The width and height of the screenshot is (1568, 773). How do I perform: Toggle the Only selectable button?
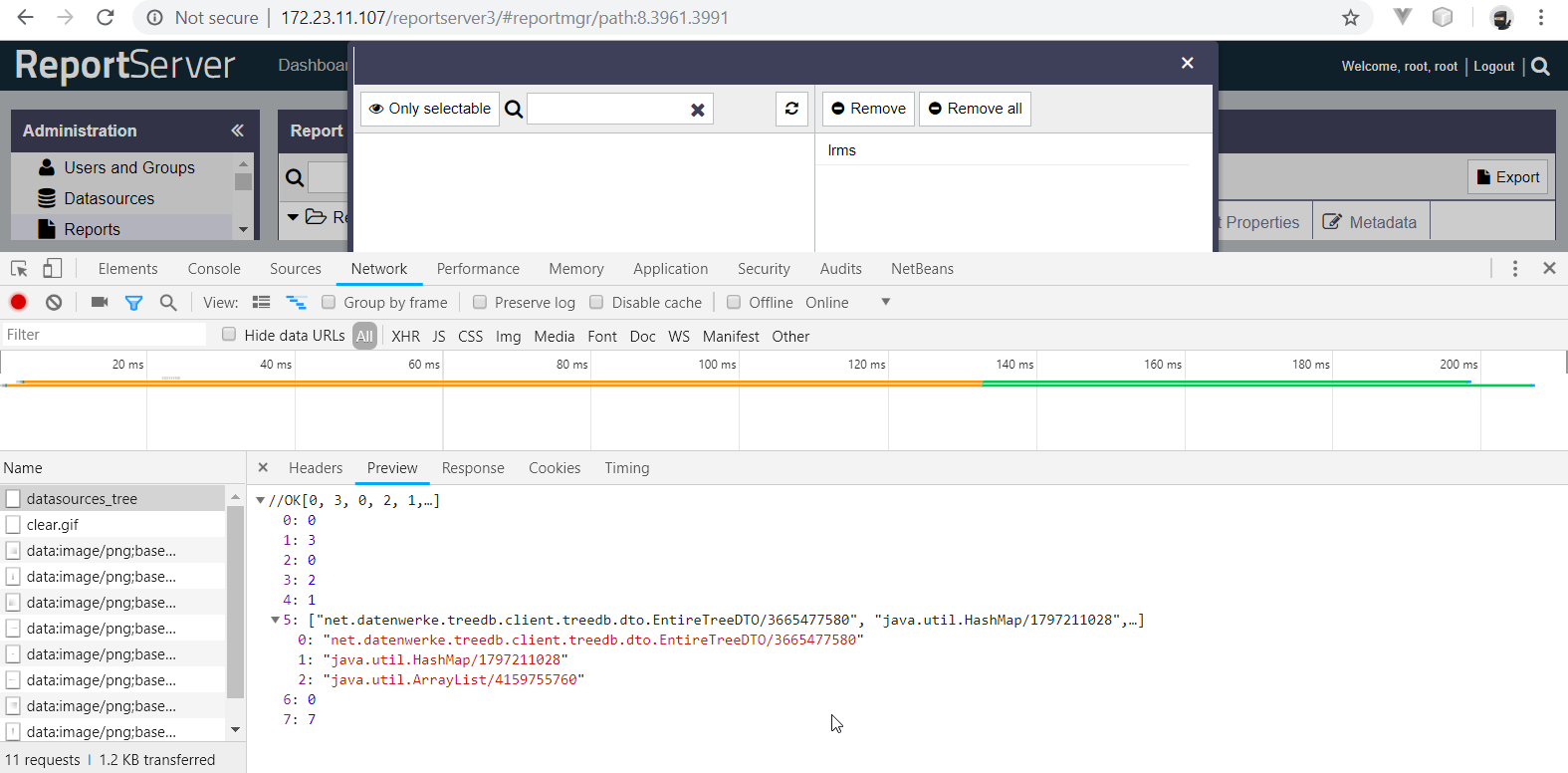click(430, 109)
